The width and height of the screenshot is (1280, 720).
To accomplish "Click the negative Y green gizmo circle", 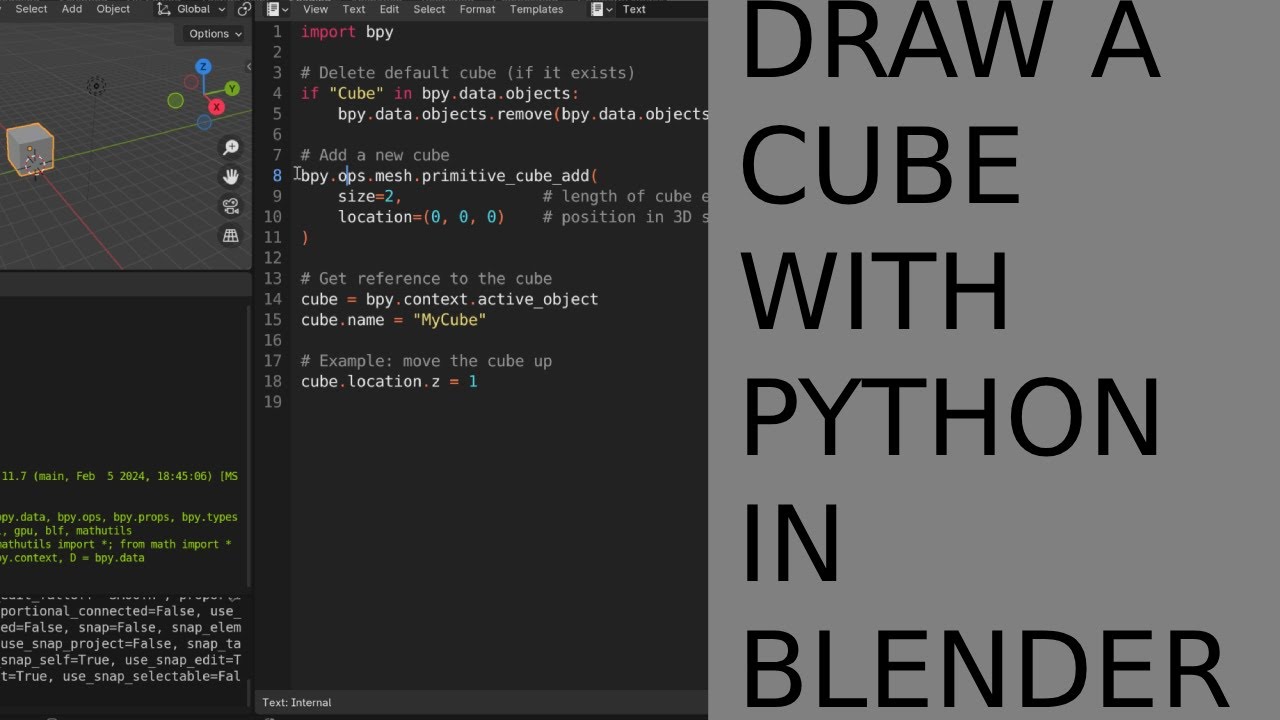I will tap(175, 100).
